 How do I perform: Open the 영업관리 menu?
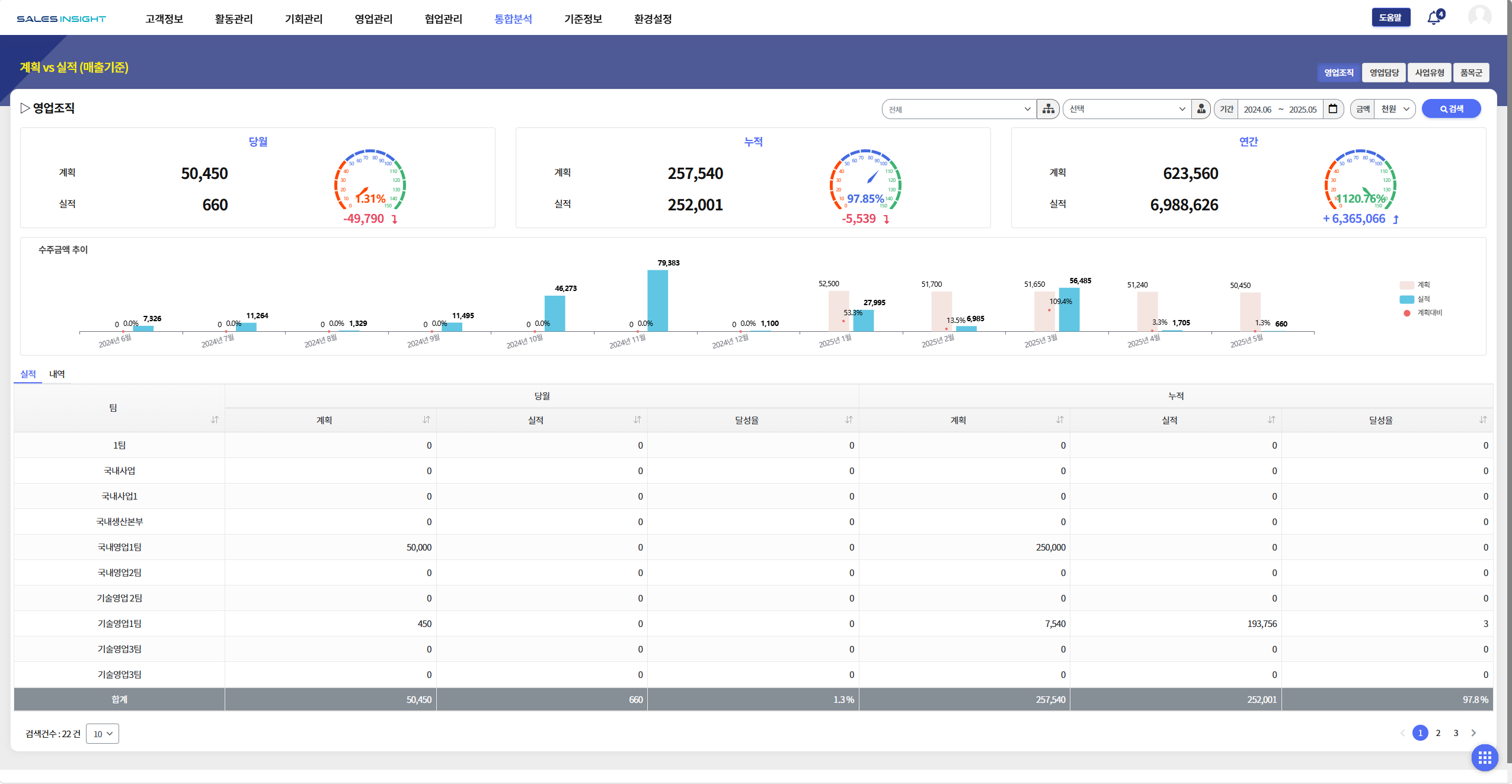coord(373,19)
